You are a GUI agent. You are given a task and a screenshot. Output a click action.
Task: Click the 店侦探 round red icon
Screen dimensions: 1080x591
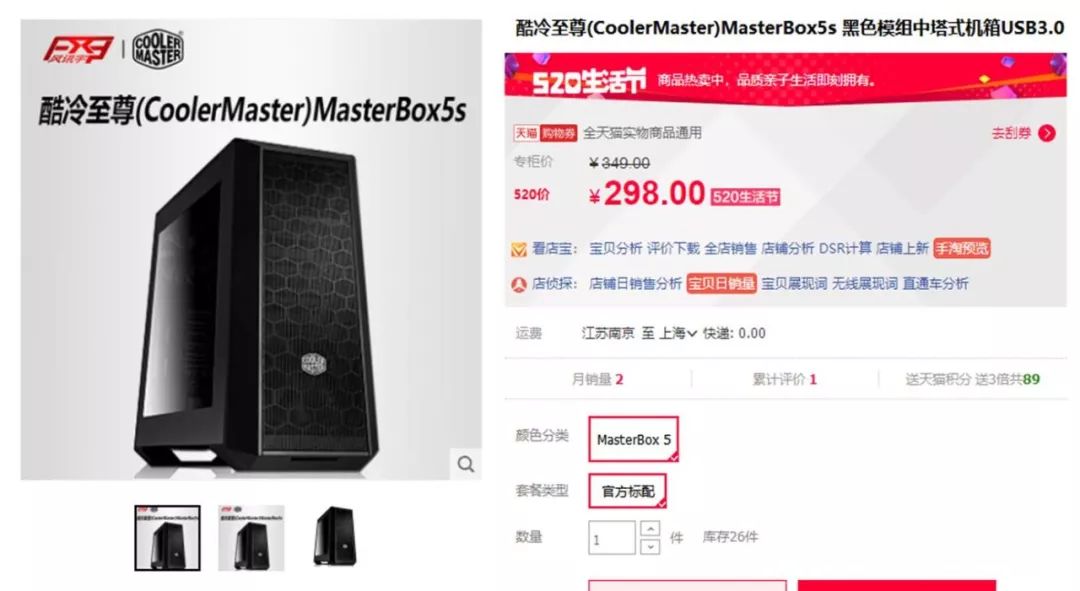click(x=519, y=284)
